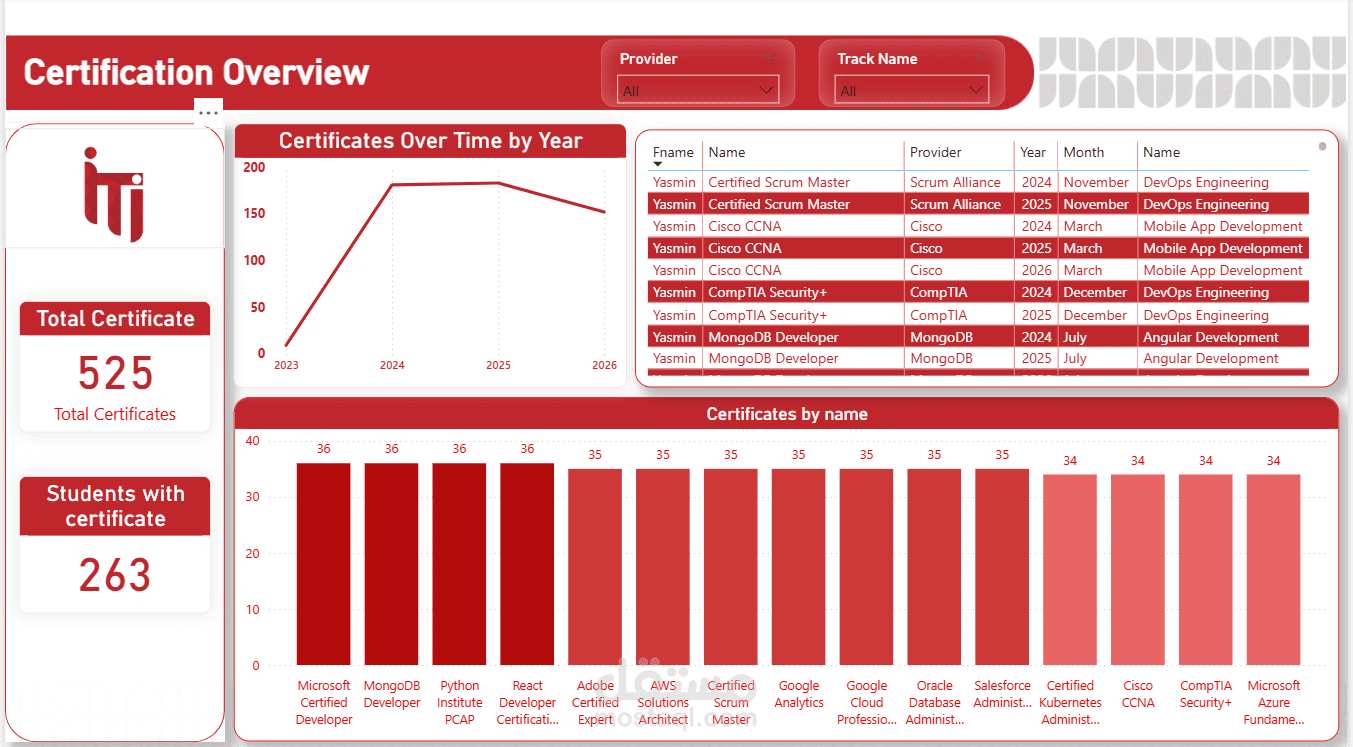
Task: Click the 34 label above Cisco CCNA bar
Action: (x=1138, y=461)
